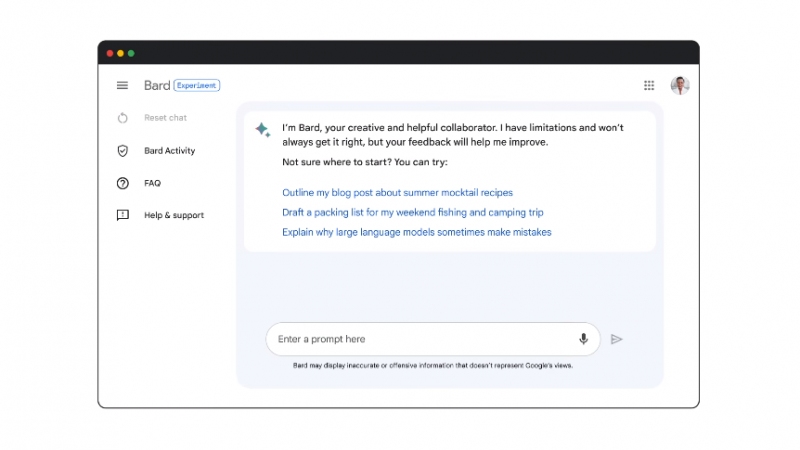Open the FAQ sidebar item

point(152,183)
